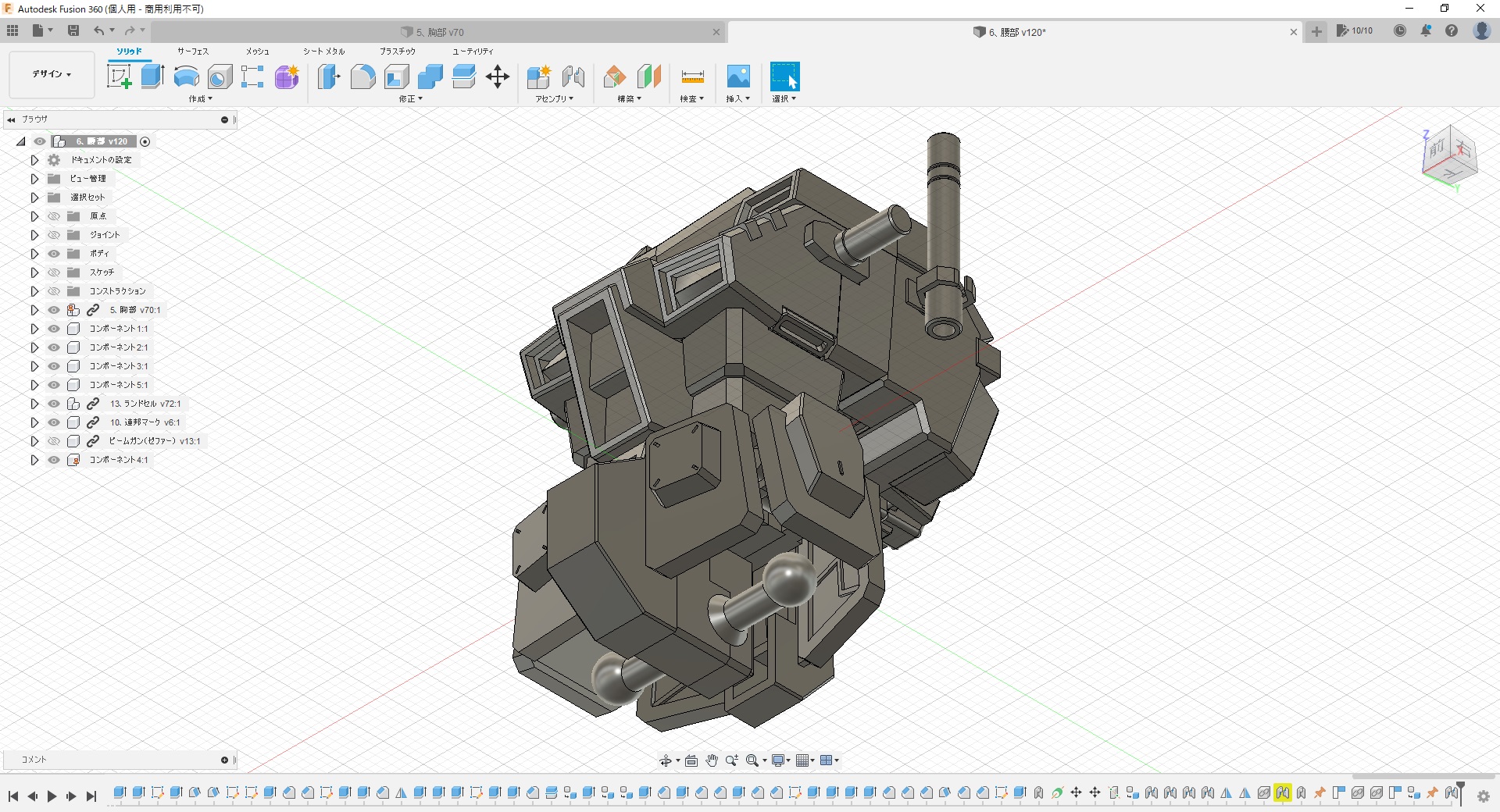Open the 修正 dropdown menu

tap(410, 99)
